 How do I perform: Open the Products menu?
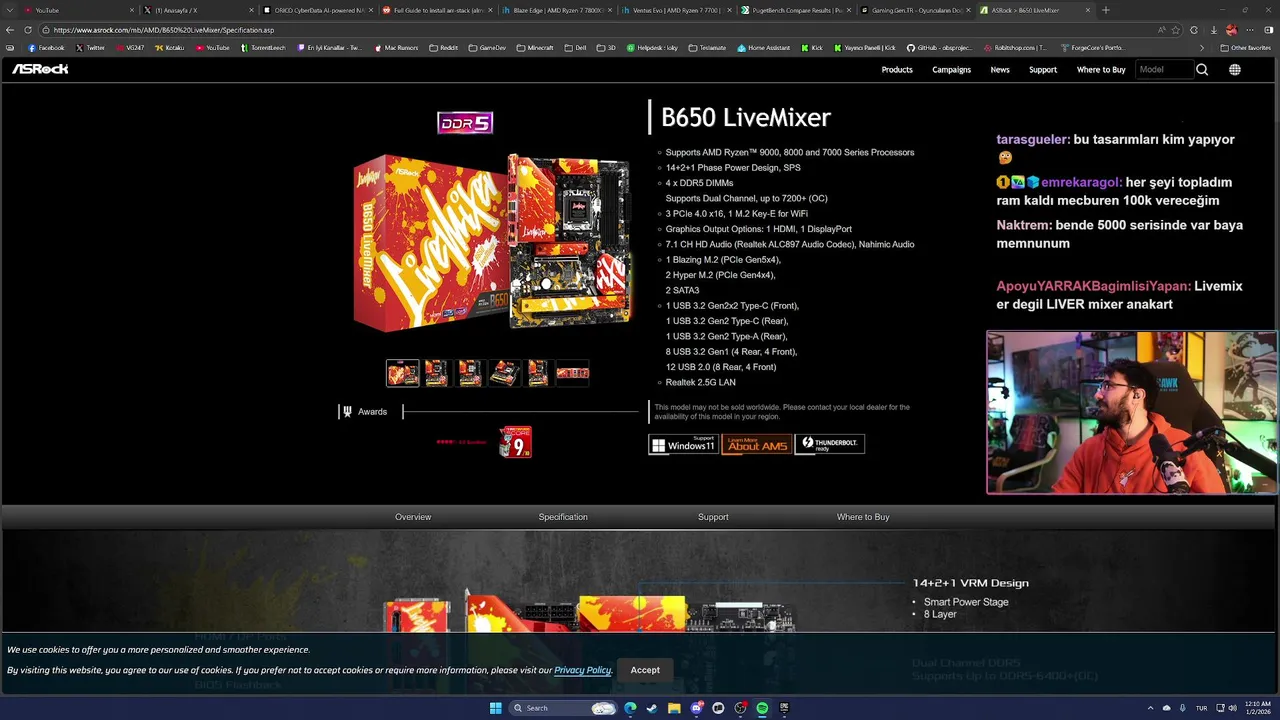(x=897, y=69)
